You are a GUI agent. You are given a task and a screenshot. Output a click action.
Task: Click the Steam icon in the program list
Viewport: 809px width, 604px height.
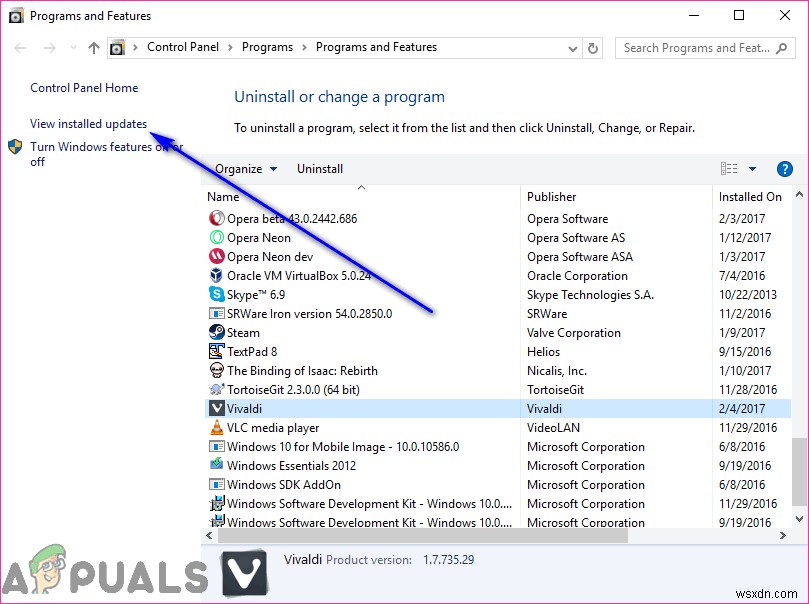[x=215, y=333]
